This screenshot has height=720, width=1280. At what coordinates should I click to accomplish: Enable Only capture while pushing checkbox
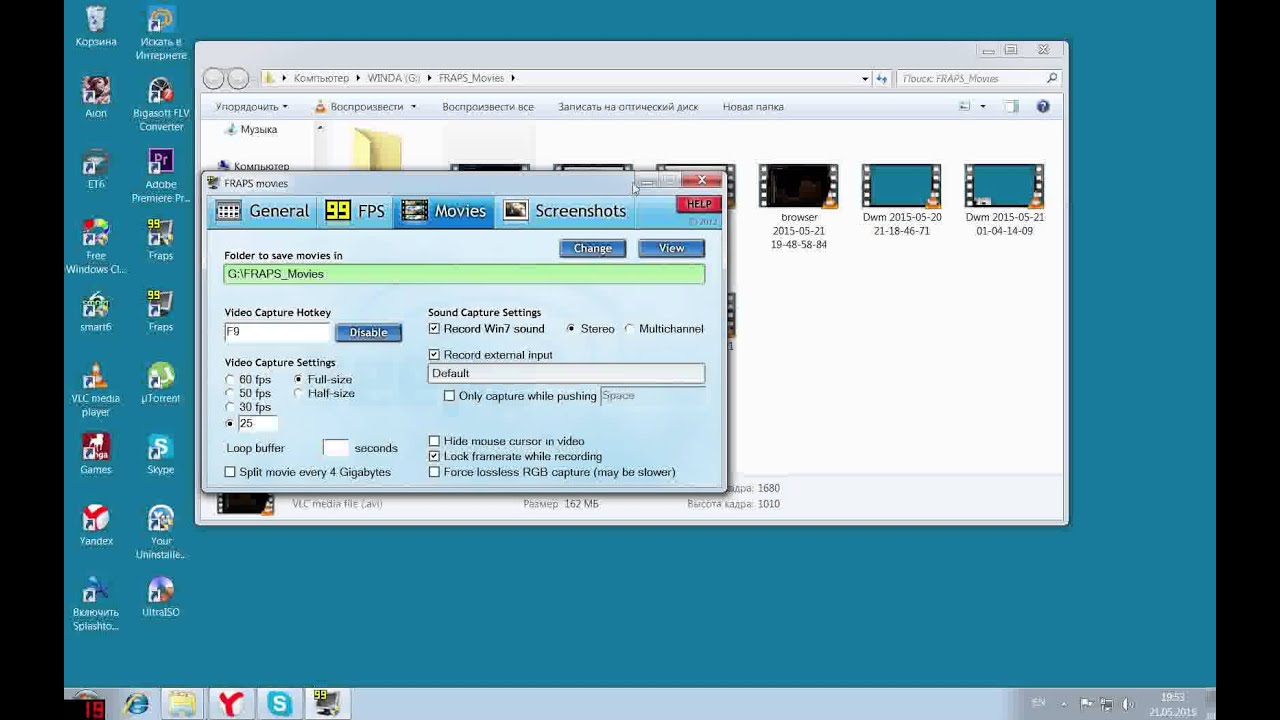449,396
